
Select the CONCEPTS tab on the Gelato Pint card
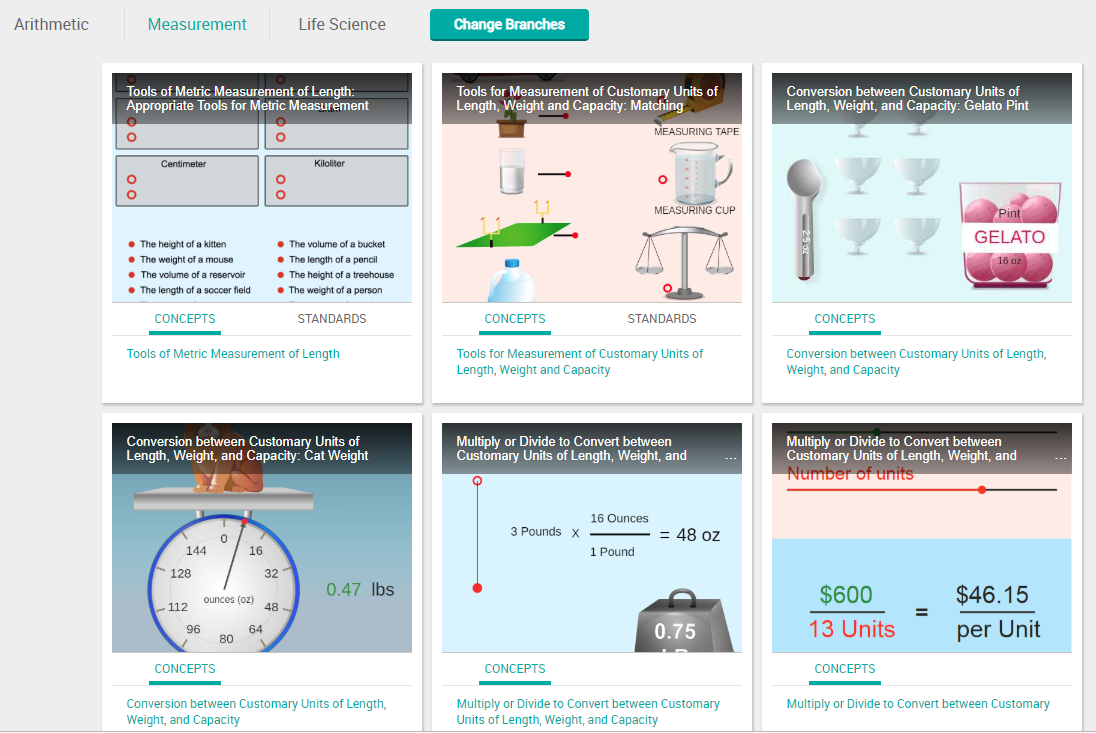point(844,318)
